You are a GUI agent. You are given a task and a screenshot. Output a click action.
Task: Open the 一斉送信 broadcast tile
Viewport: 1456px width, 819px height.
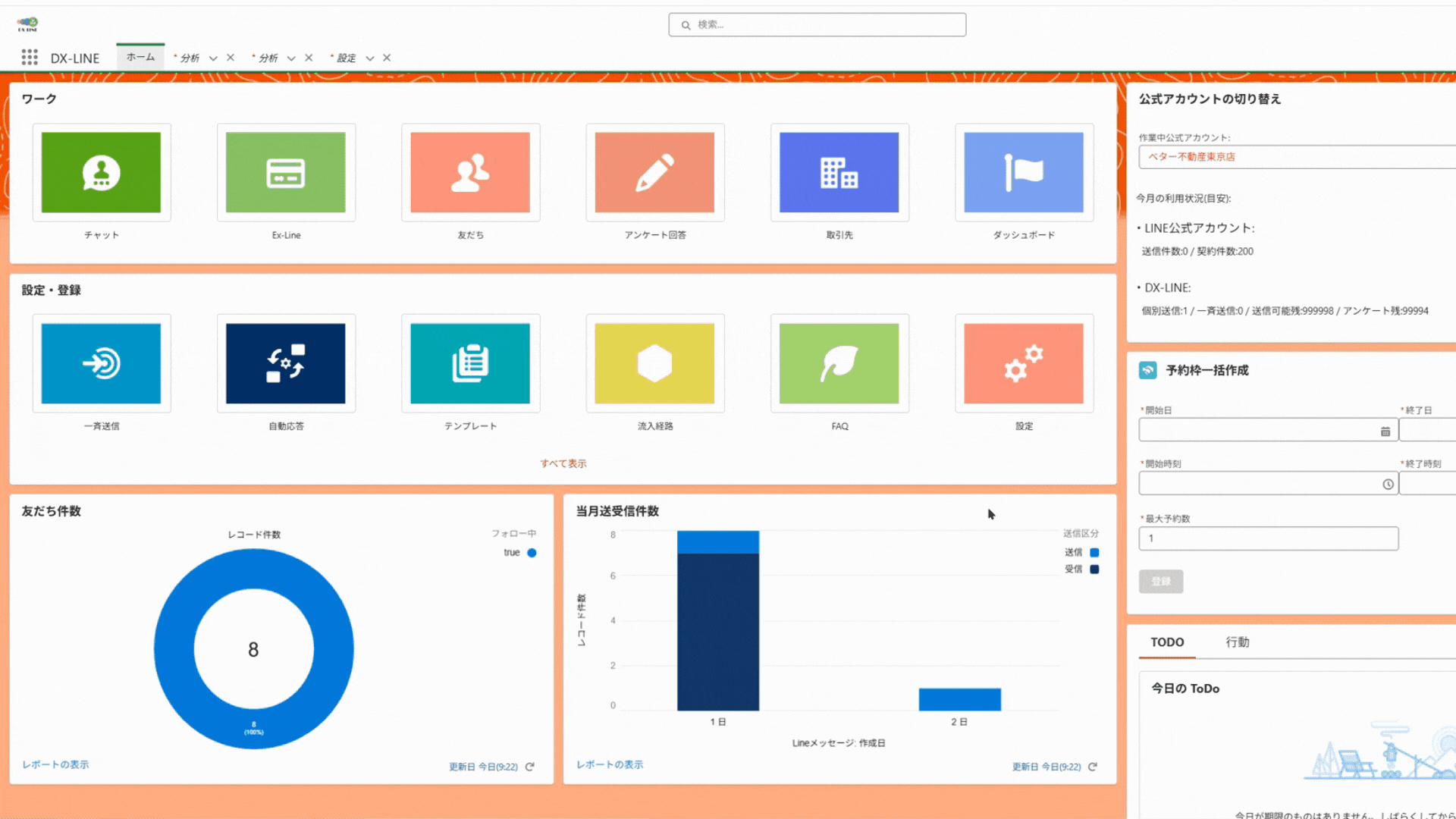pyautogui.click(x=101, y=364)
